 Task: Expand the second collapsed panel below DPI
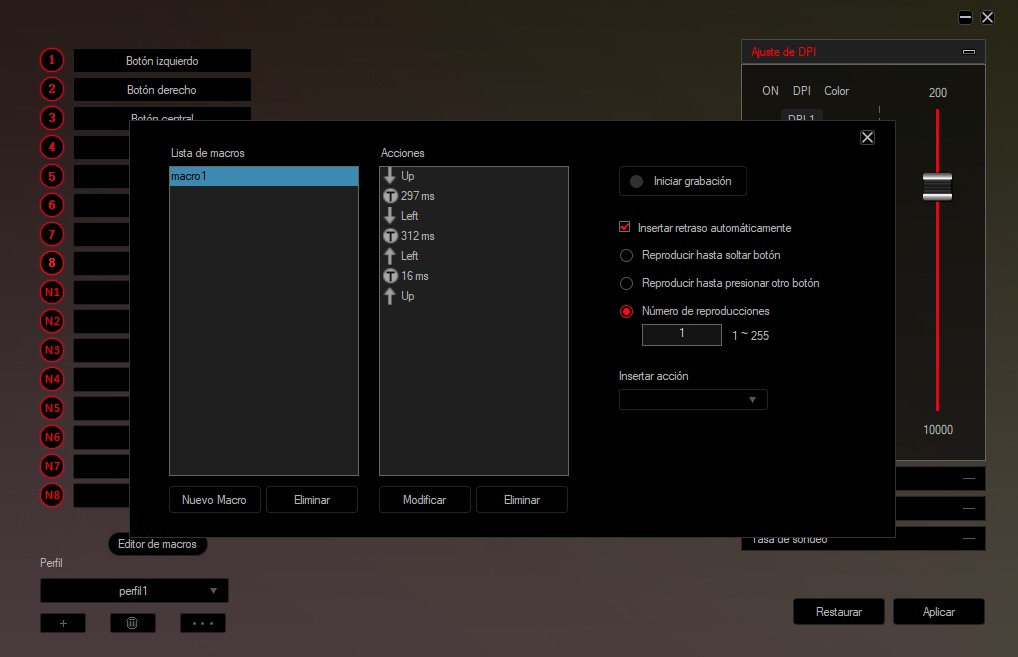(x=969, y=508)
